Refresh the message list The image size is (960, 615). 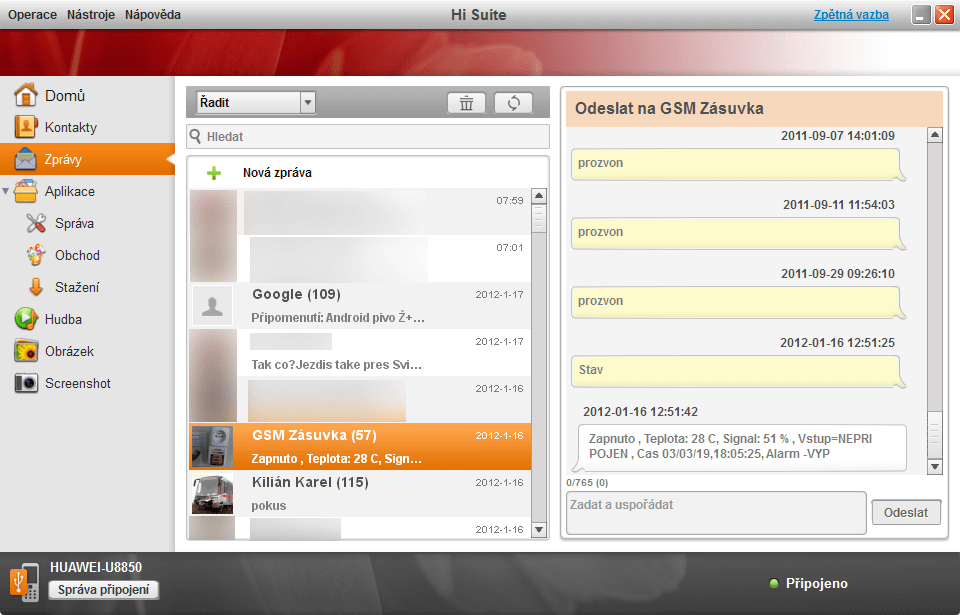513,103
